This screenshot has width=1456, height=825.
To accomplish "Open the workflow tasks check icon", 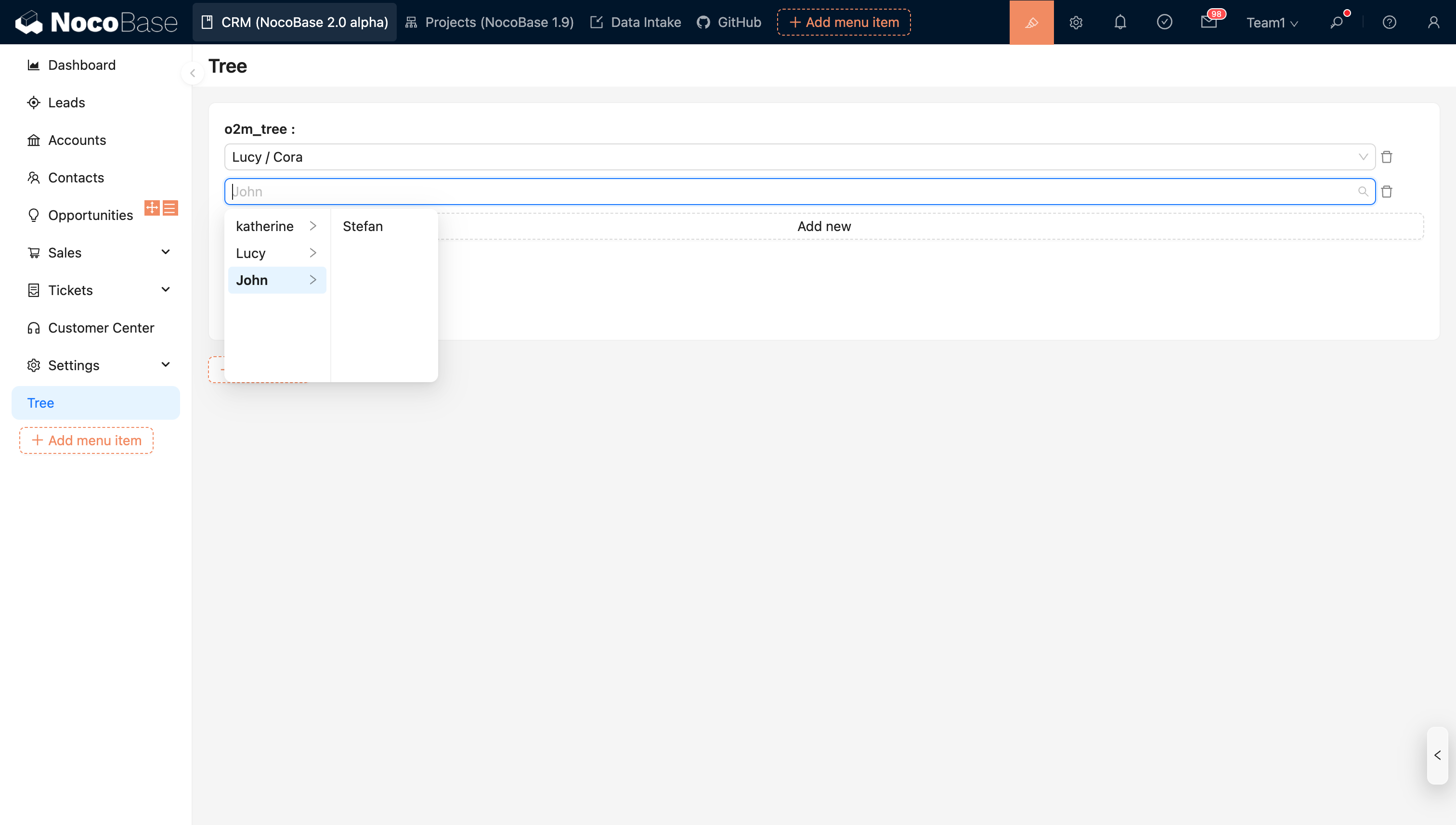I will 1164,22.
